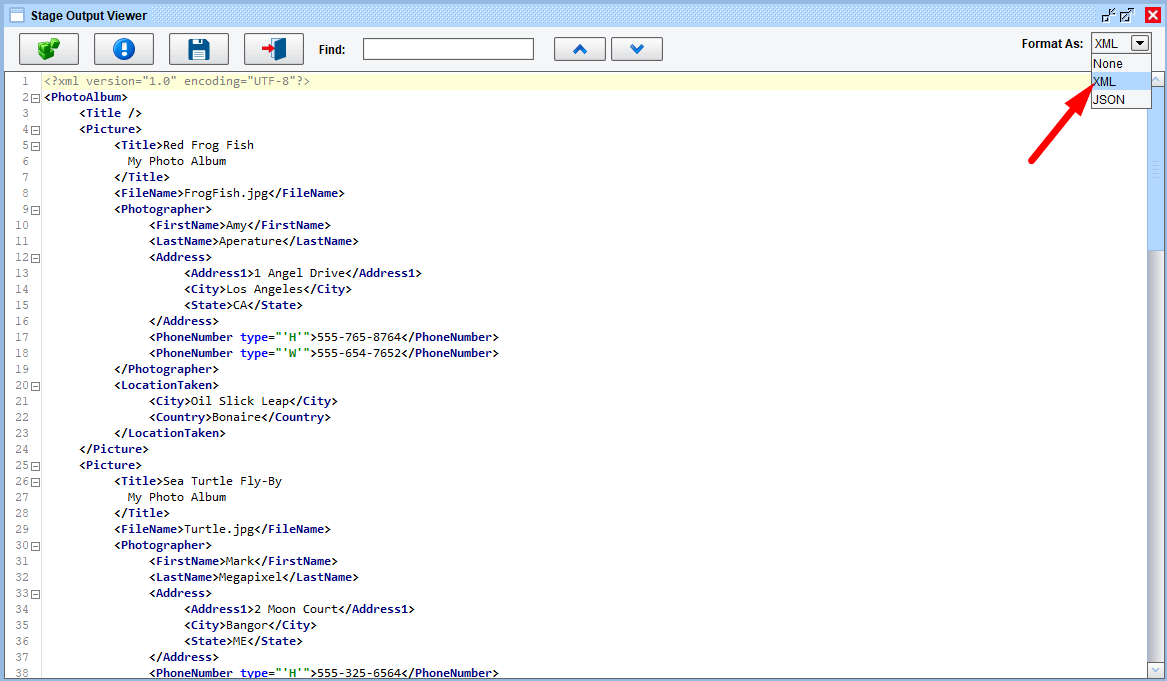The width and height of the screenshot is (1167, 681).
Task: Click the text 'Red Frog Fish'
Action: [208, 145]
